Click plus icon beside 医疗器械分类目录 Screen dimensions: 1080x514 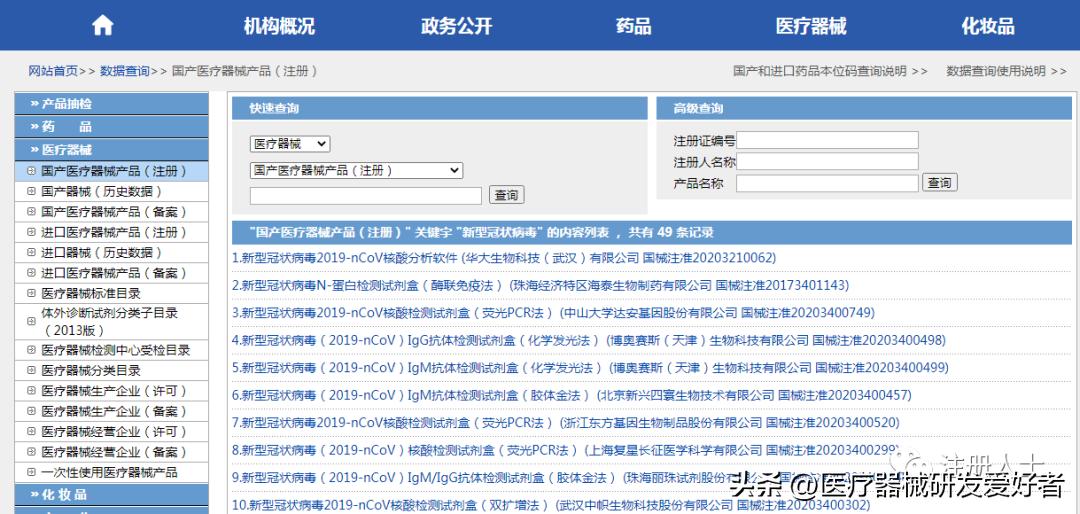click(31, 370)
